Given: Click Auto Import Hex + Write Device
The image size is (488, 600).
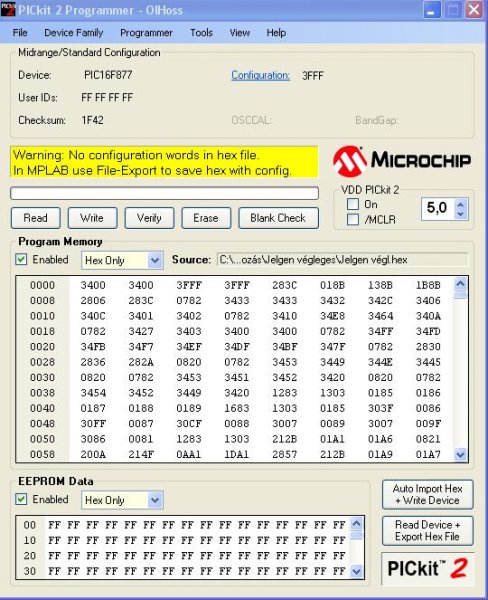Looking at the screenshot, I should pos(428,494).
